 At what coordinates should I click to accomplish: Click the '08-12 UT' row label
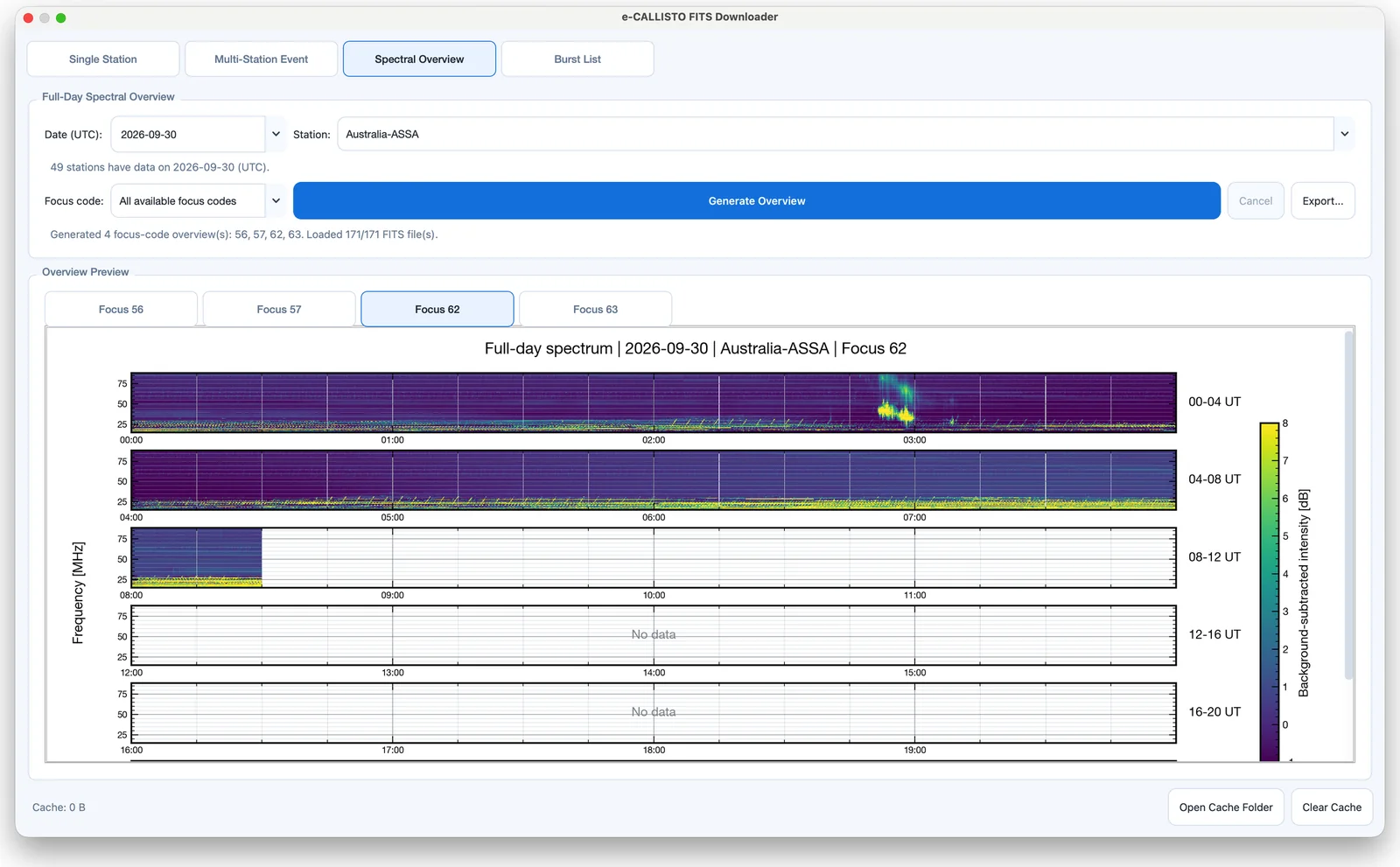pyautogui.click(x=1214, y=557)
